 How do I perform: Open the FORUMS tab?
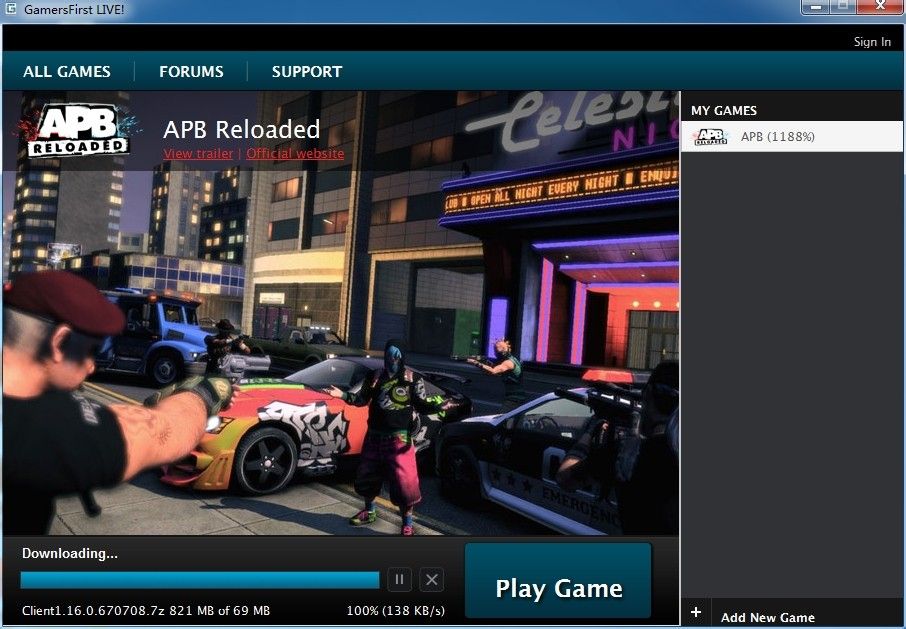point(191,72)
